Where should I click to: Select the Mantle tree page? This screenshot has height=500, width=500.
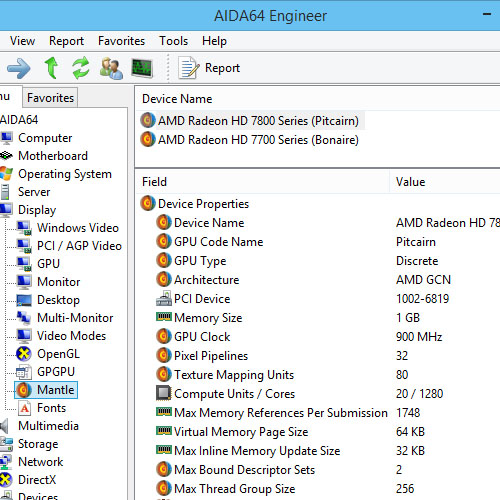pyautogui.click(x=56, y=390)
